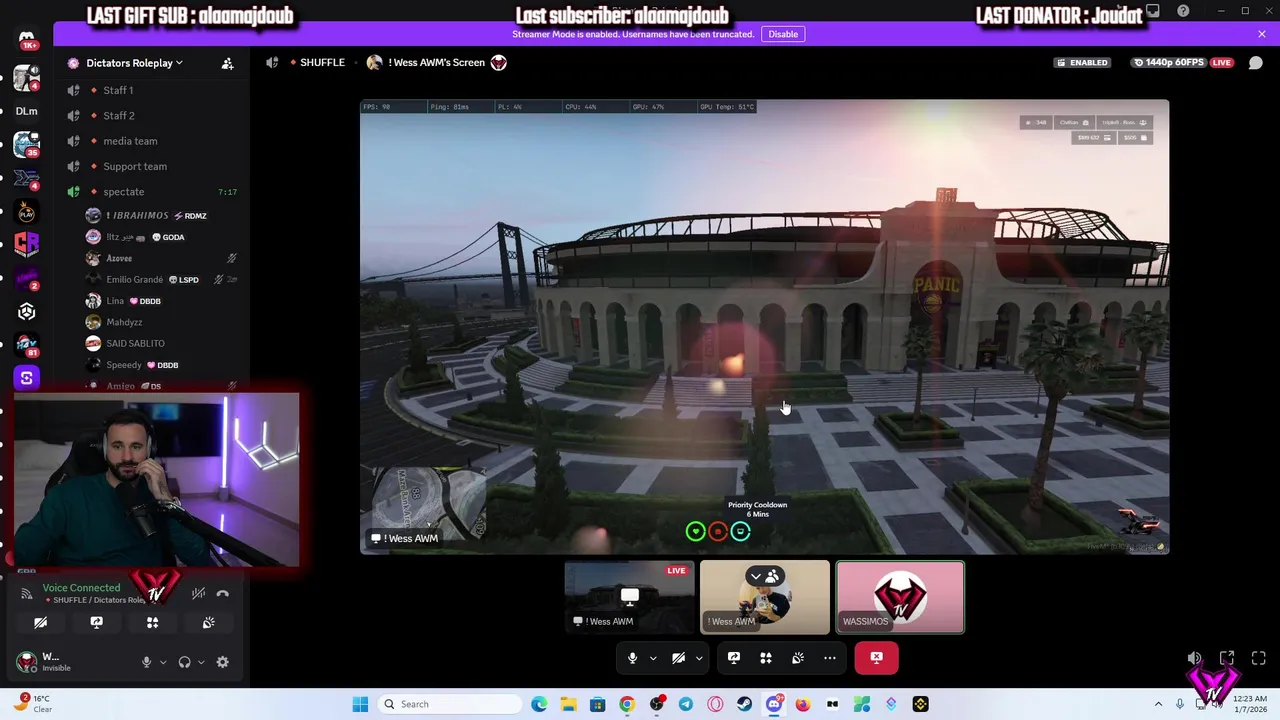The width and height of the screenshot is (1280, 720).
Task: Open camera options arrow in call controls
Action: [699, 658]
